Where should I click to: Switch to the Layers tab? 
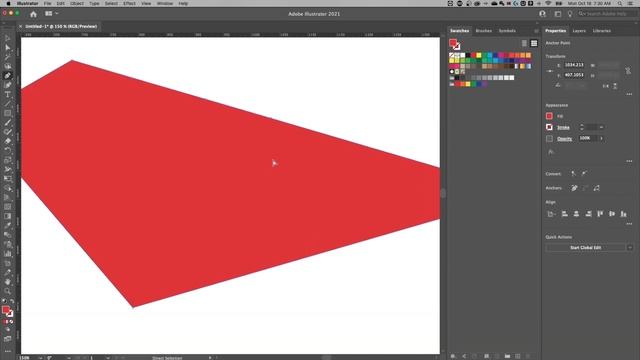point(579,31)
